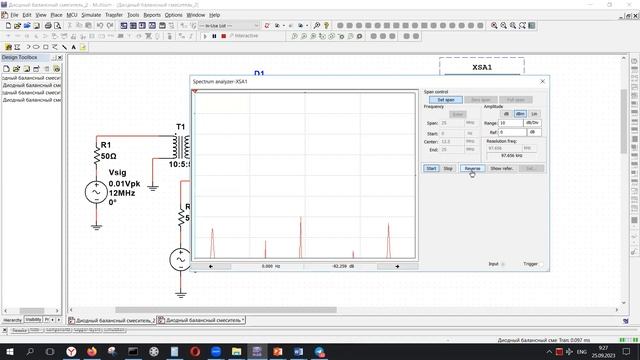Select first design in Design Toolbox list
Screen dimensions: 640x360
[x=32, y=78]
